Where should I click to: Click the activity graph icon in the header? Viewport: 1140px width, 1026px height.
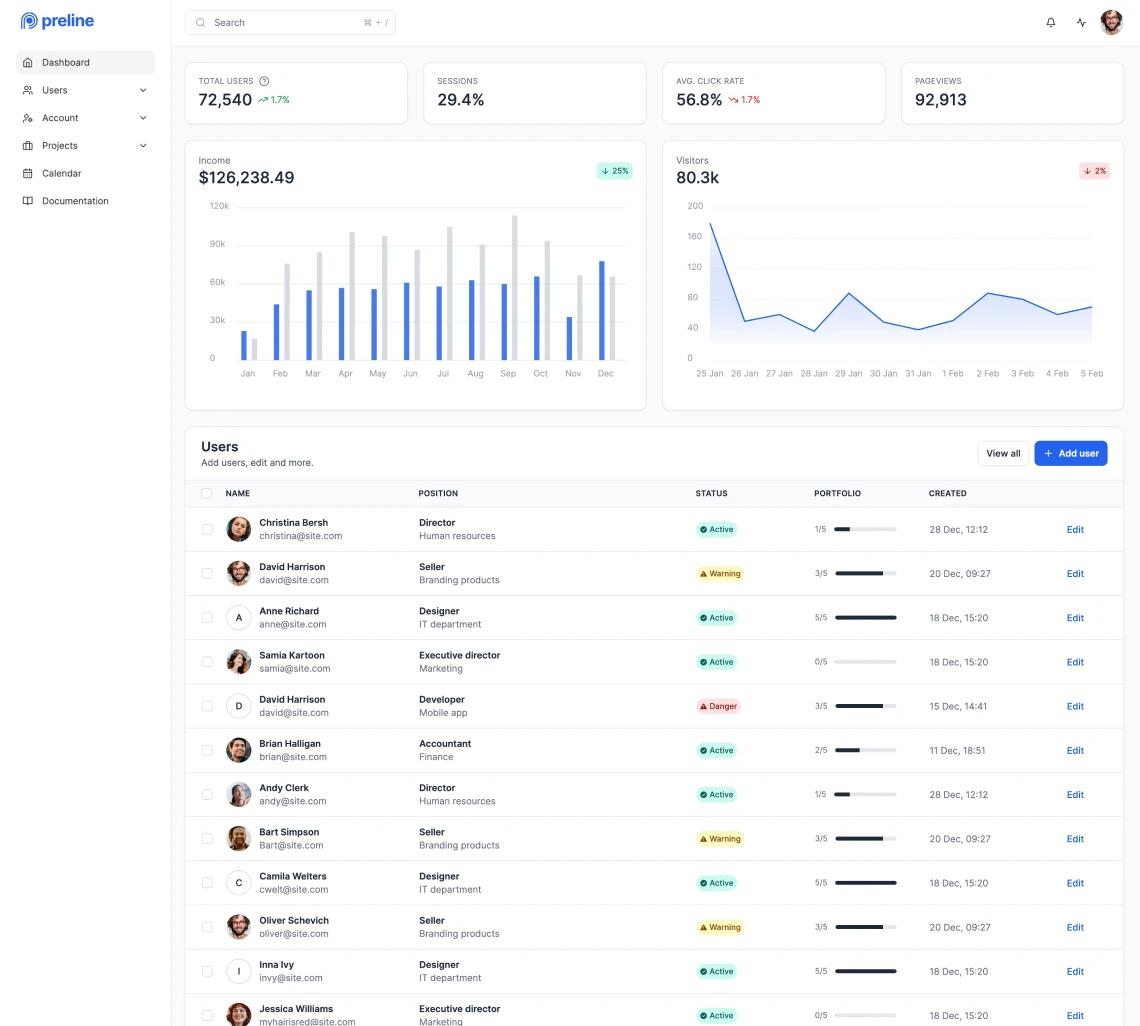[1081, 22]
